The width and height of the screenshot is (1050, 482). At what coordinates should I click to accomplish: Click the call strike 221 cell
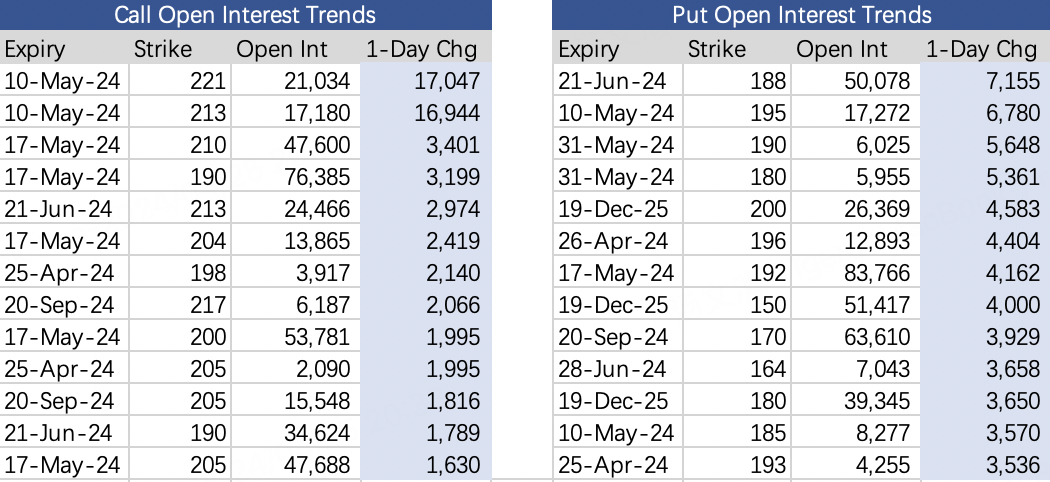click(x=209, y=81)
